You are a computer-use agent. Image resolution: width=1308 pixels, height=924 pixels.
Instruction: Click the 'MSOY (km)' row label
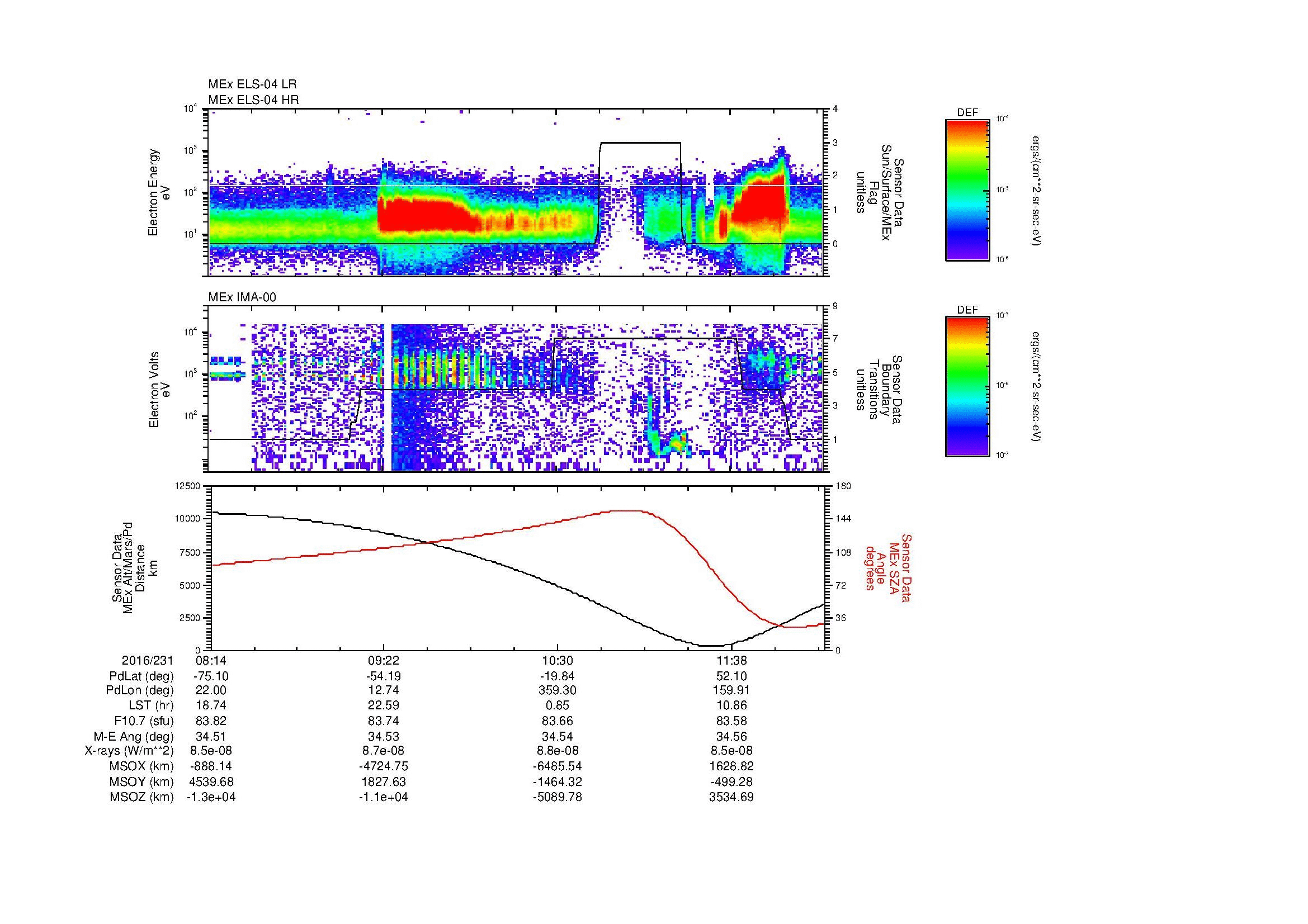[141, 781]
